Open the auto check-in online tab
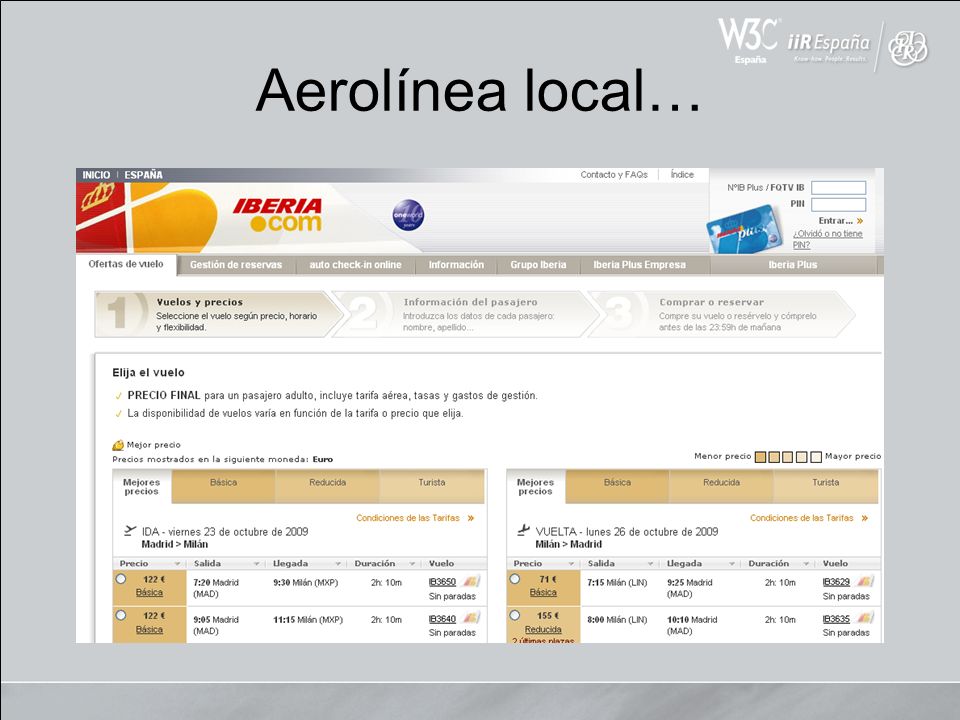The width and height of the screenshot is (960, 720). coord(355,265)
